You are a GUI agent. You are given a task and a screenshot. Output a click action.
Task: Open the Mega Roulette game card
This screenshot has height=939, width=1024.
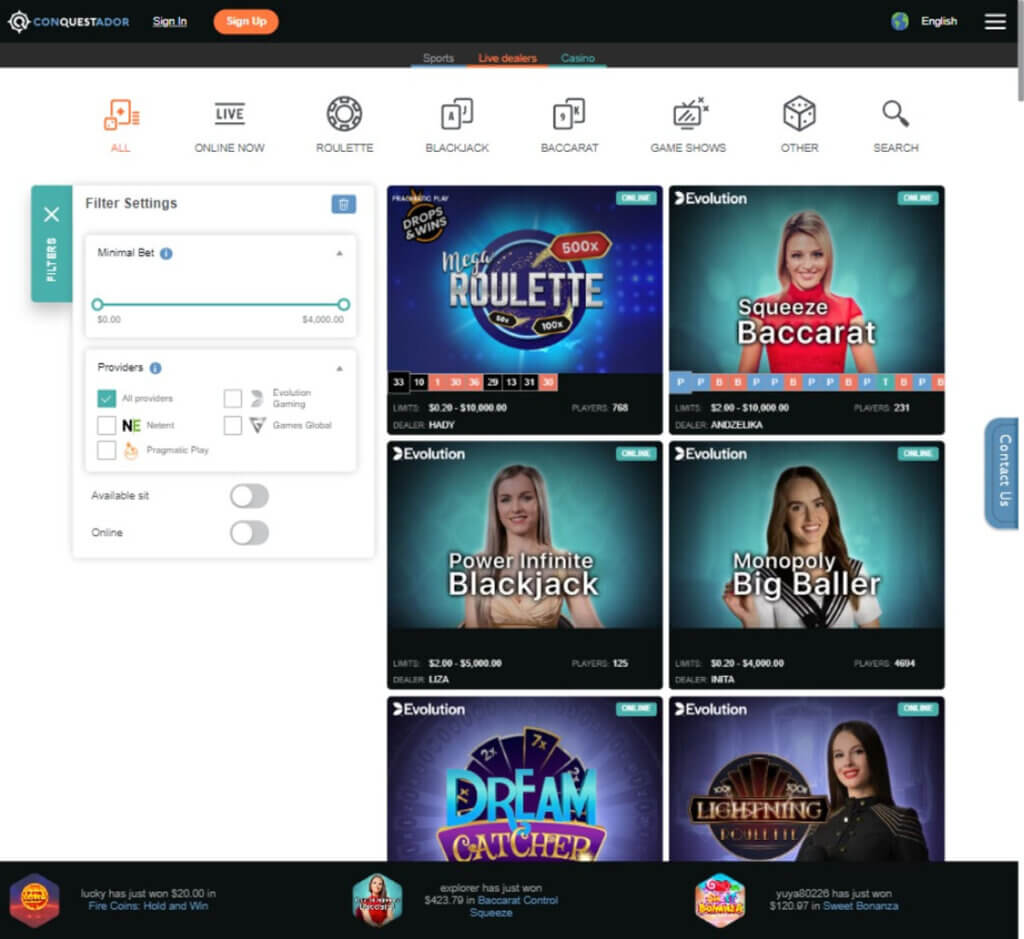click(524, 310)
